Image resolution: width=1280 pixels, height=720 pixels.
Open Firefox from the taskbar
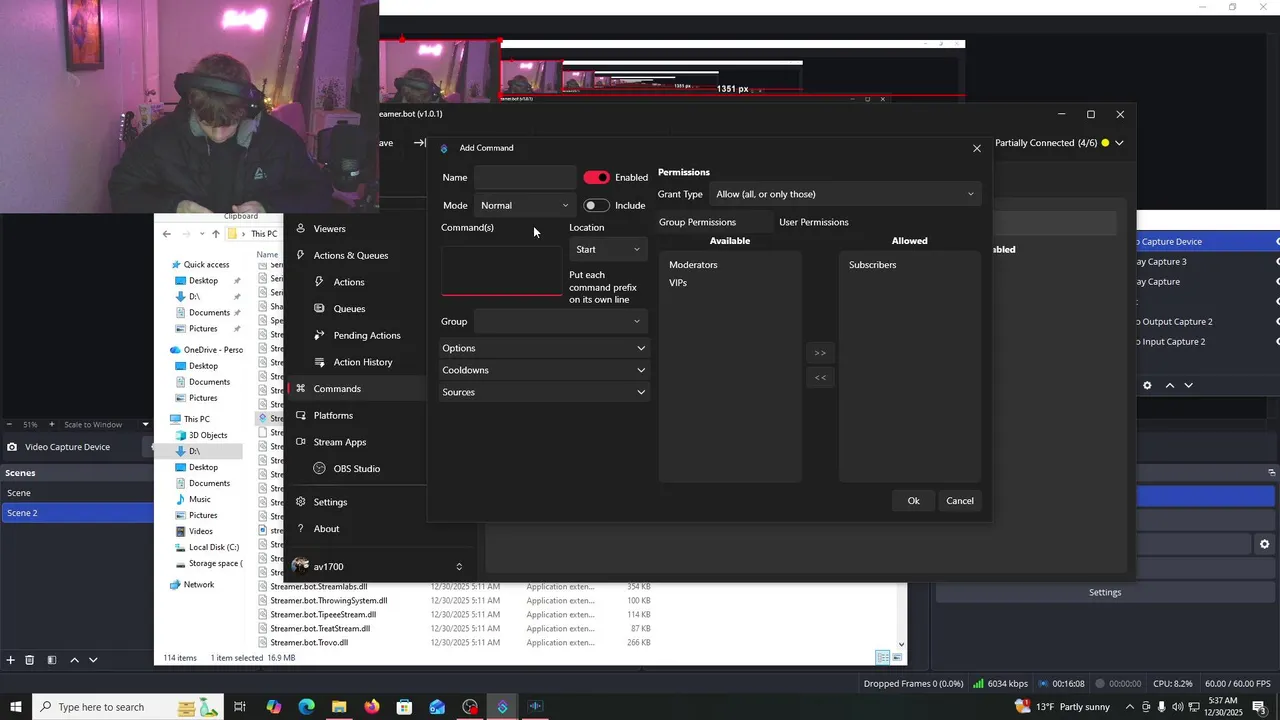[372, 707]
